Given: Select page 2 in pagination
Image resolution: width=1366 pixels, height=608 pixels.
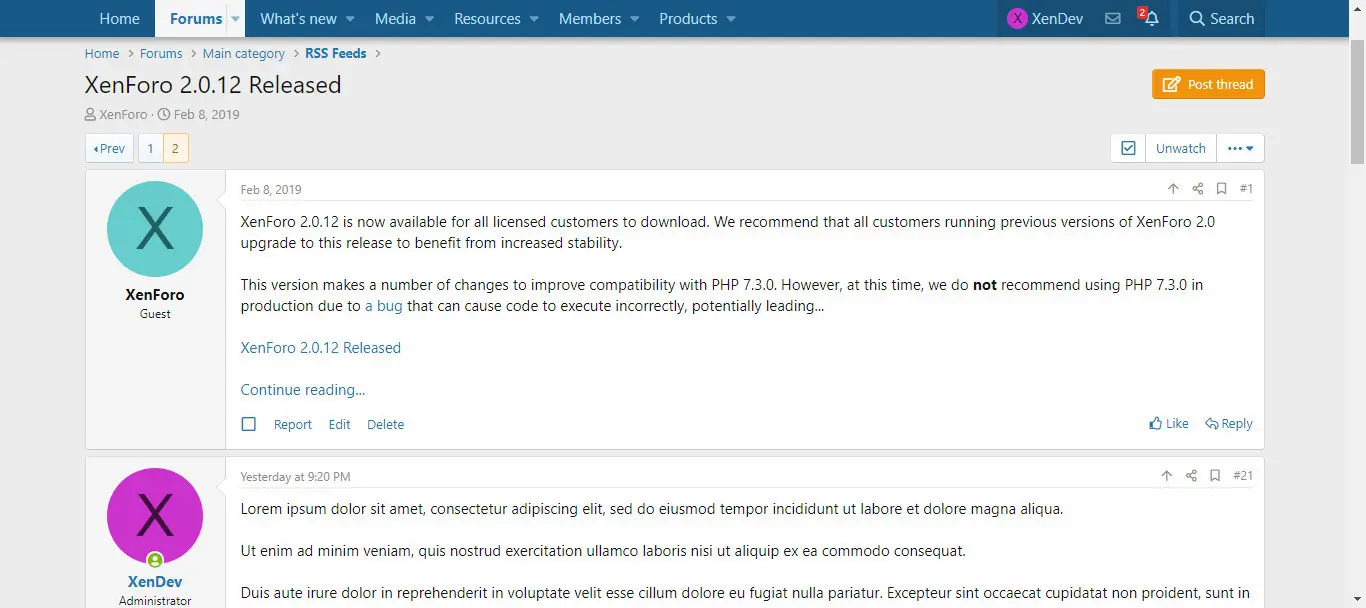Looking at the screenshot, I should [x=175, y=148].
